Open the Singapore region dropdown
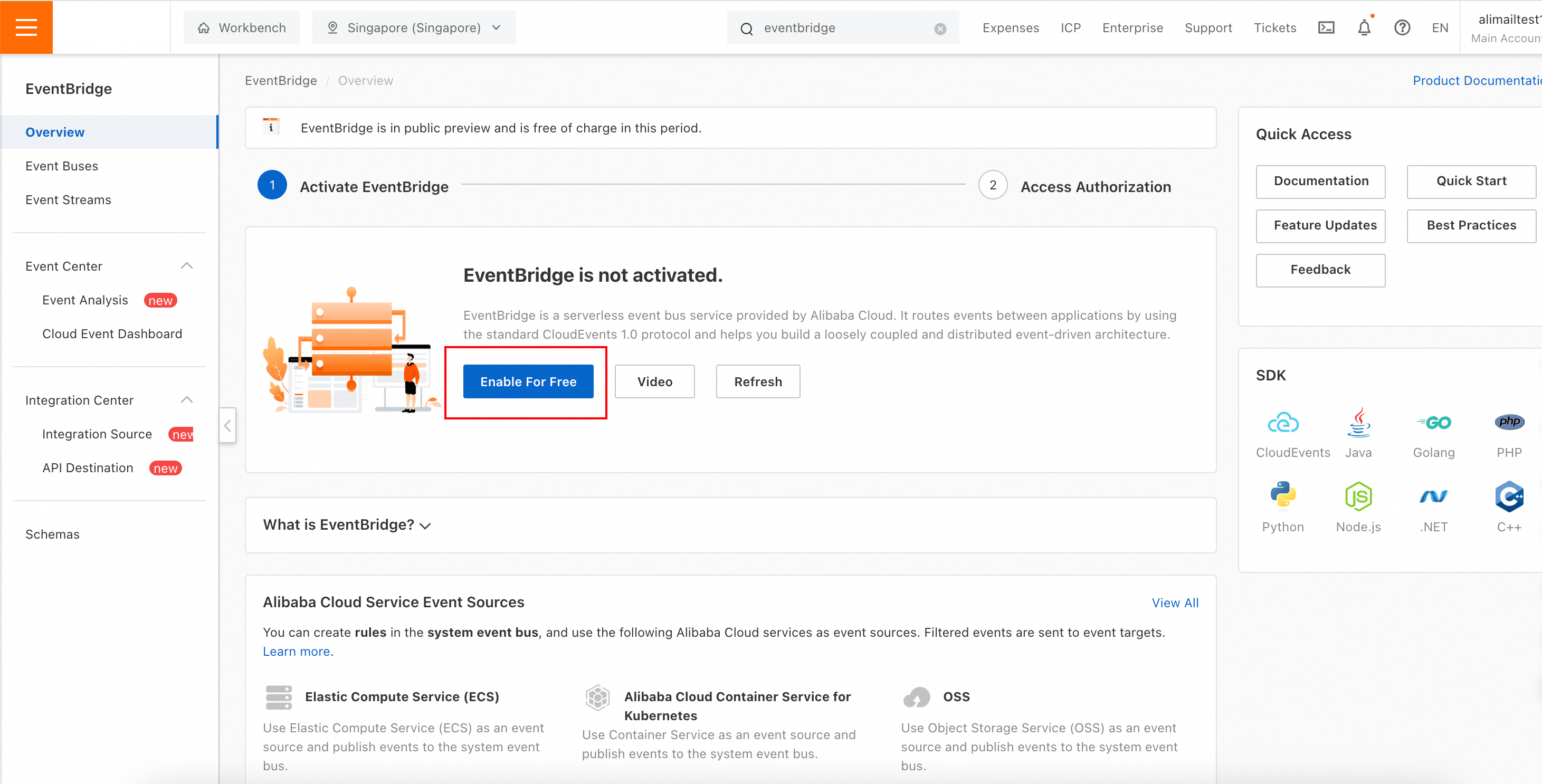1542x784 pixels. click(x=414, y=27)
